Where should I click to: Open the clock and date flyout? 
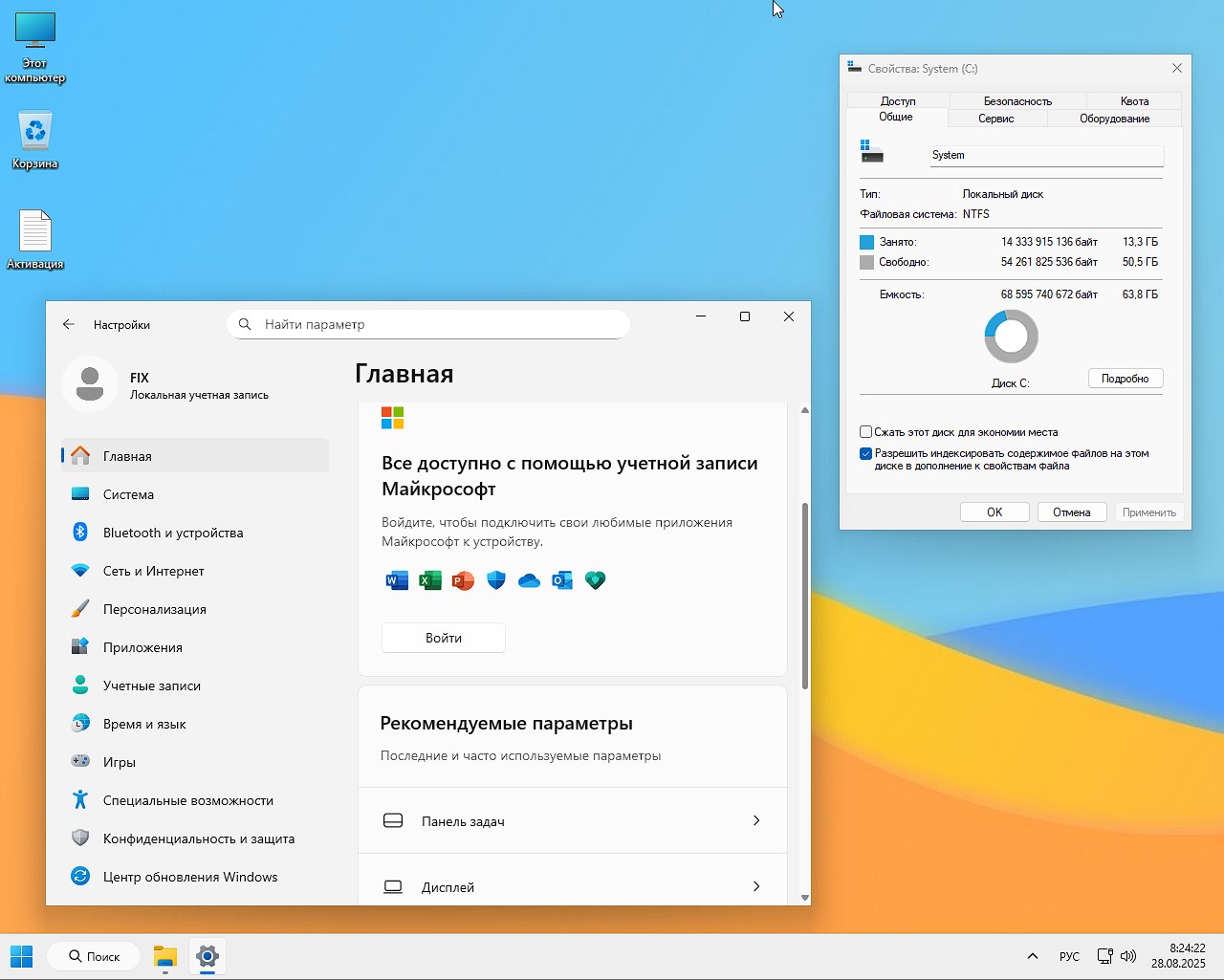click(x=1178, y=956)
